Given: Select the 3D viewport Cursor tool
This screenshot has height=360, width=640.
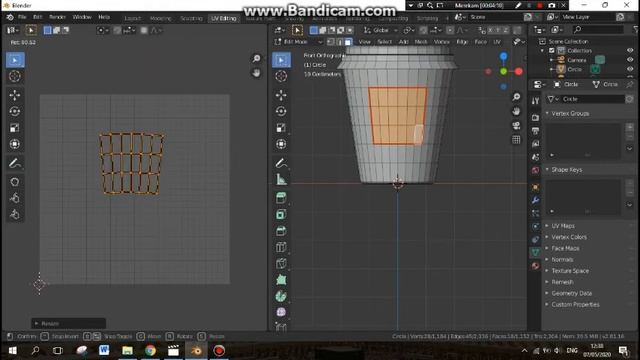Looking at the screenshot, I should click(281, 76).
